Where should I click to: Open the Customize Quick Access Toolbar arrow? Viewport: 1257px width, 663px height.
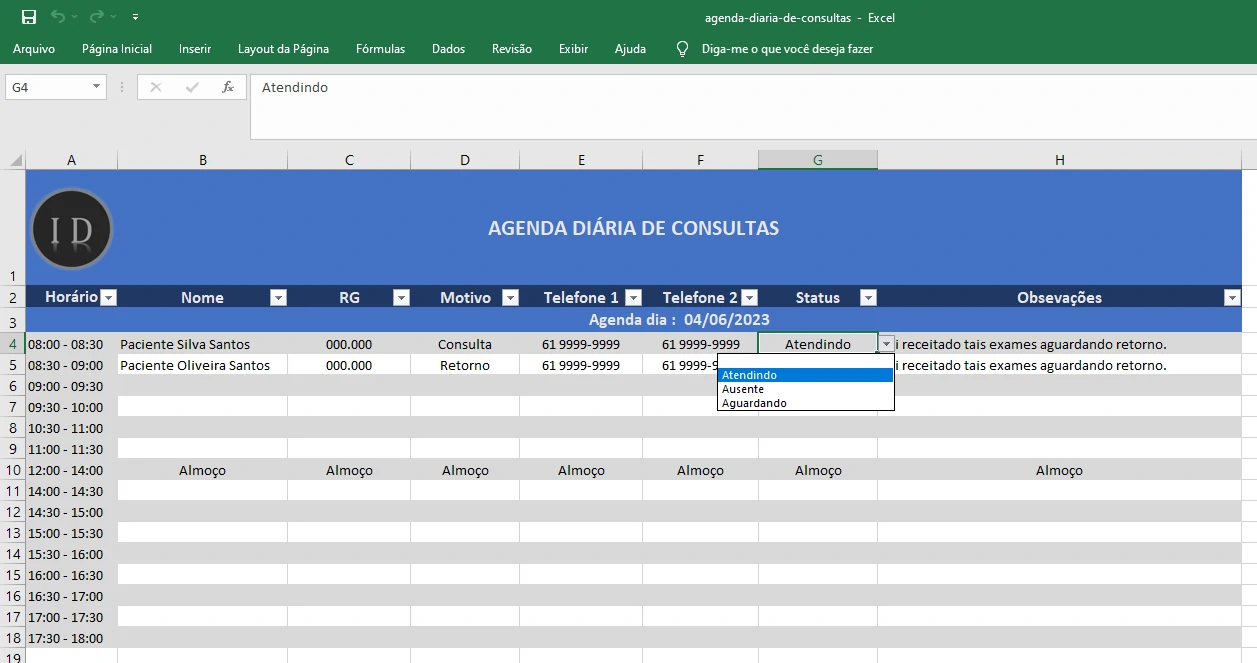click(x=136, y=16)
